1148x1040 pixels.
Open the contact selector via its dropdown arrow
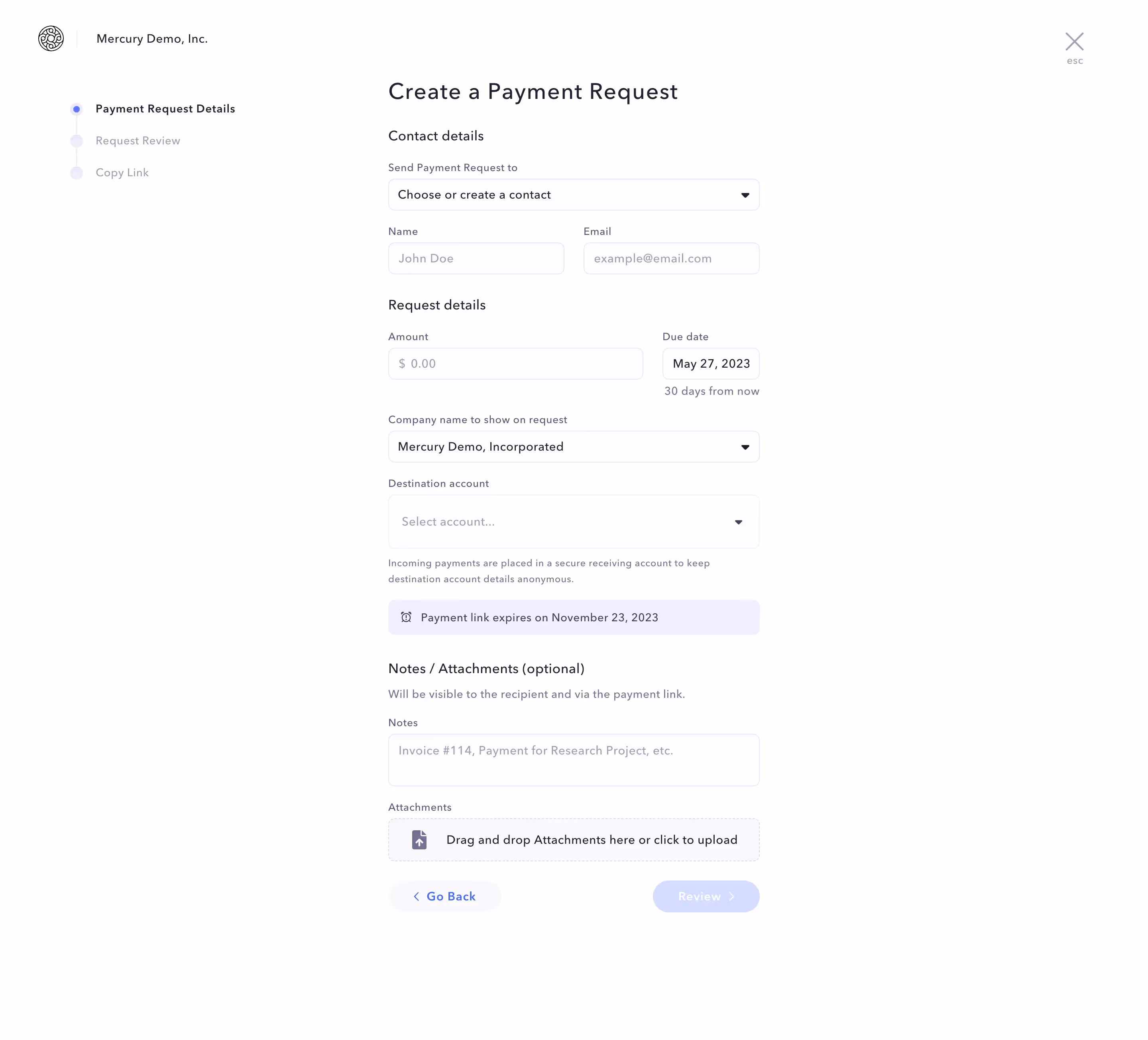coord(745,195)
